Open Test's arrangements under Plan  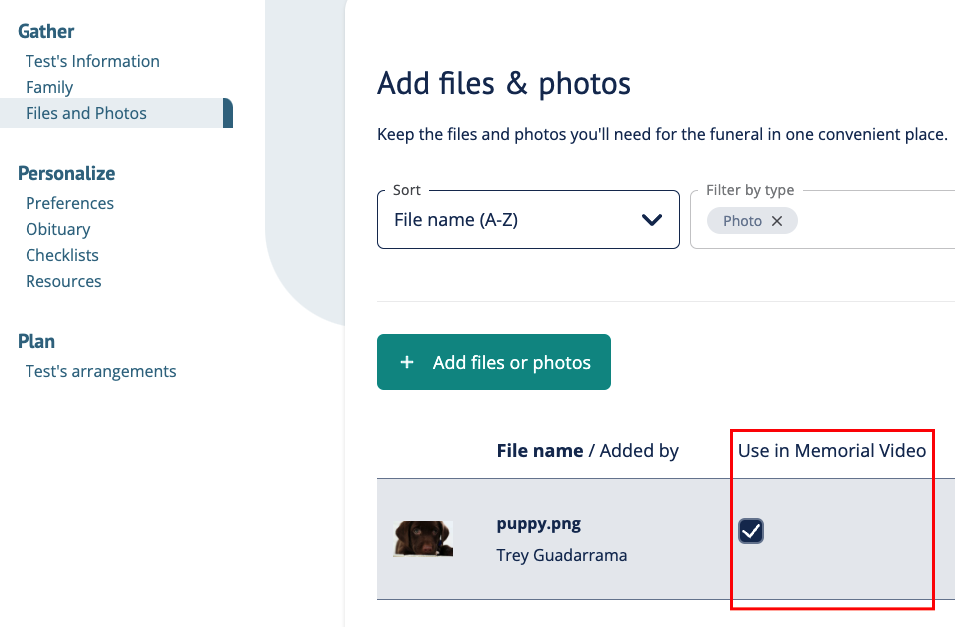(101, 371)
